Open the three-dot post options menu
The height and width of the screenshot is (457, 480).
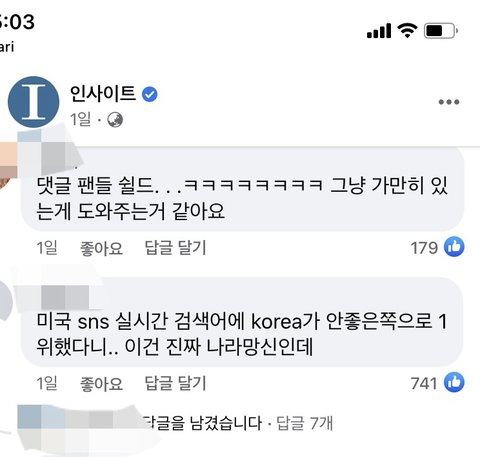point(449,102)
